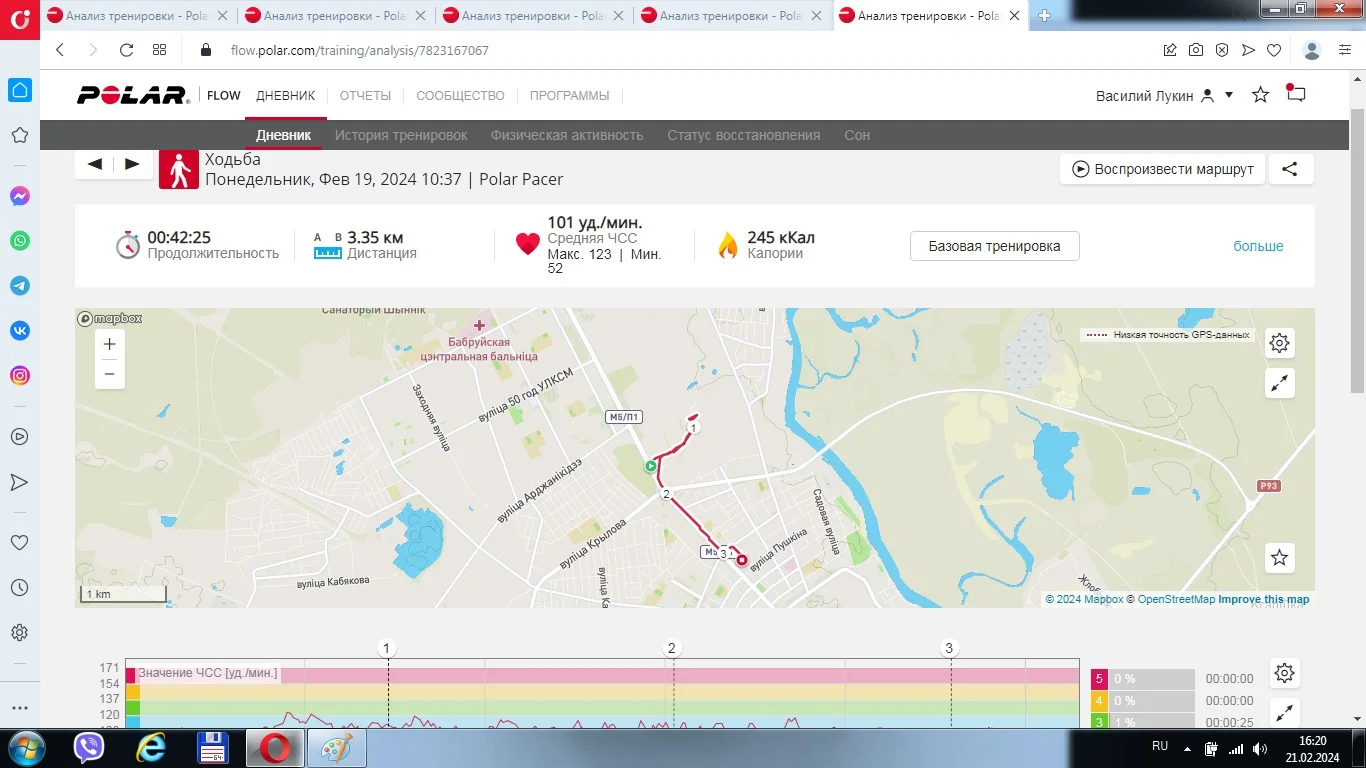Zoom in on the map
The image size is (1366, 768).
click(x=110, y=344)
